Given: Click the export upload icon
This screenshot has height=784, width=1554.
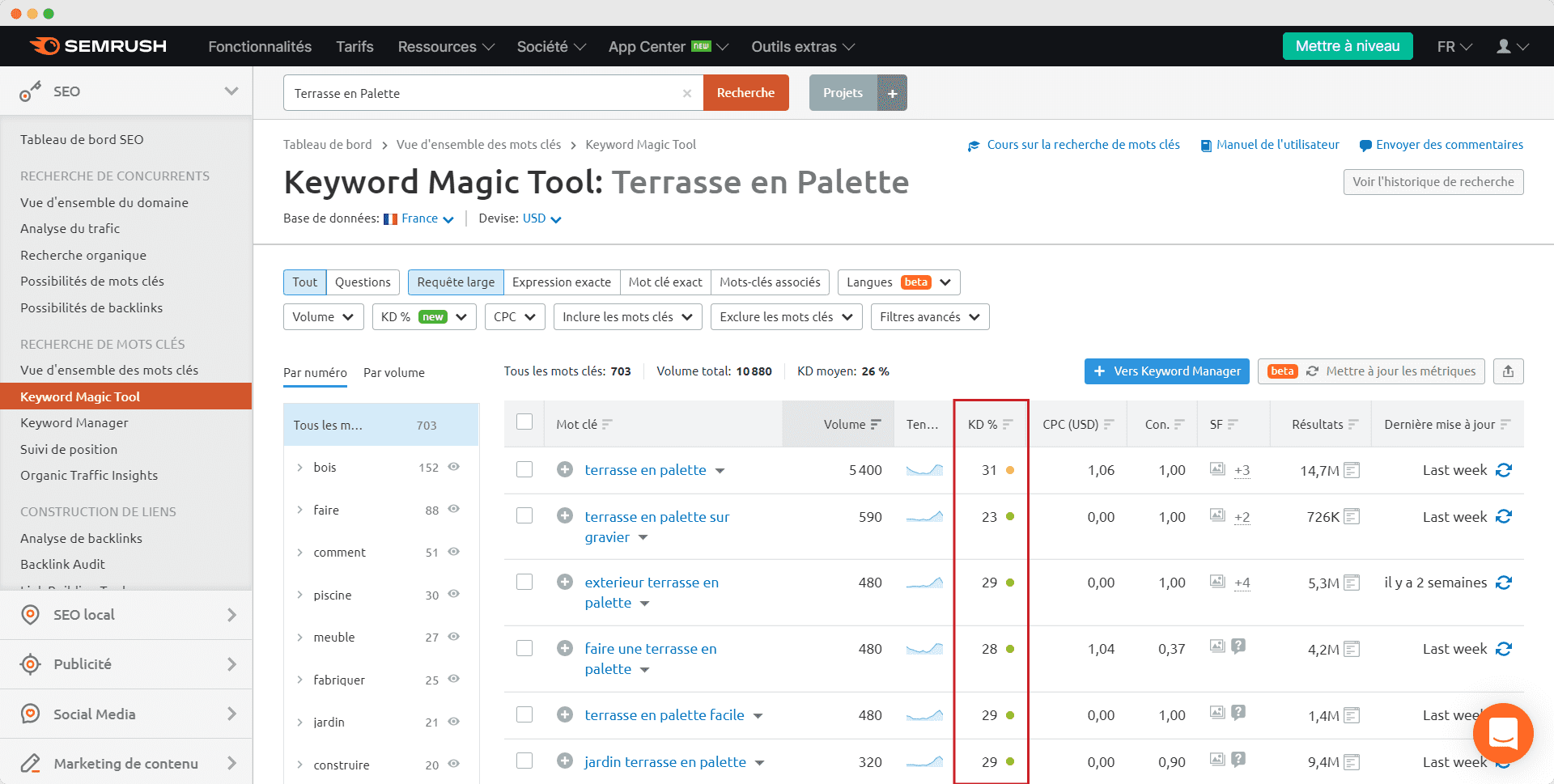Looking at the screenshot, I should pos(1508,371).
